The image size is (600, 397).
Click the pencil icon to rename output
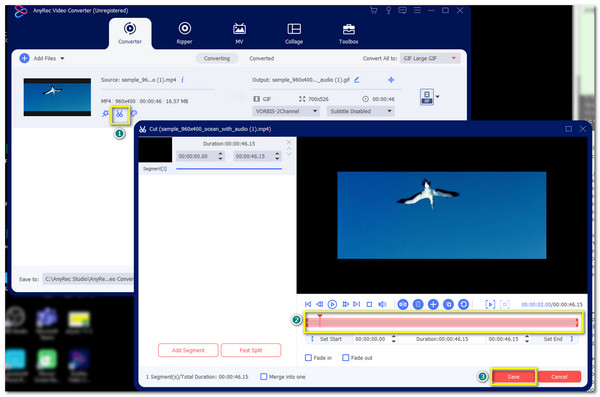(x=357, y=80)
